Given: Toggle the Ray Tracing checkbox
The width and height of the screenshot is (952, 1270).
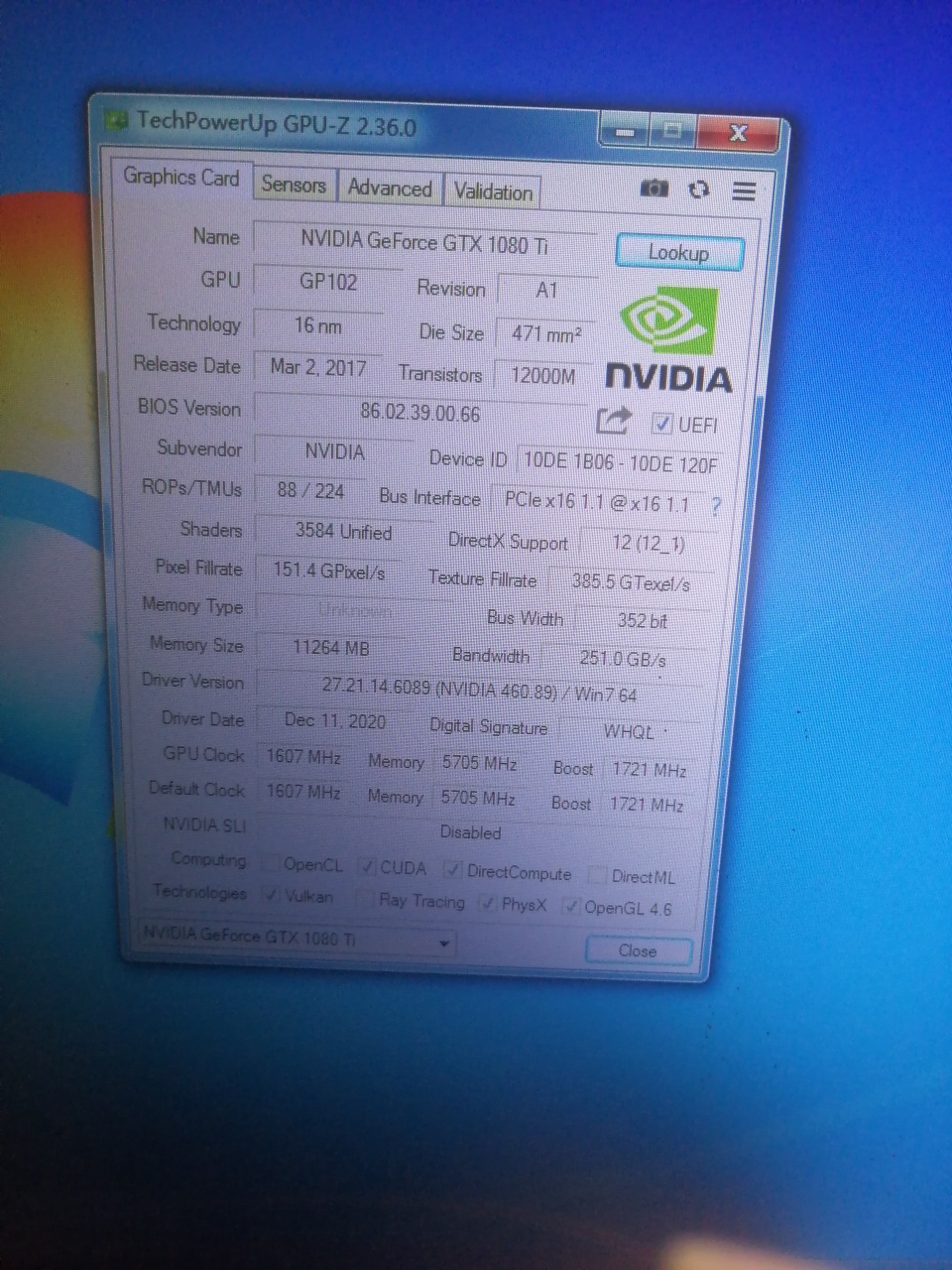Looking at the screenshot, I should (x=366, y=899).
